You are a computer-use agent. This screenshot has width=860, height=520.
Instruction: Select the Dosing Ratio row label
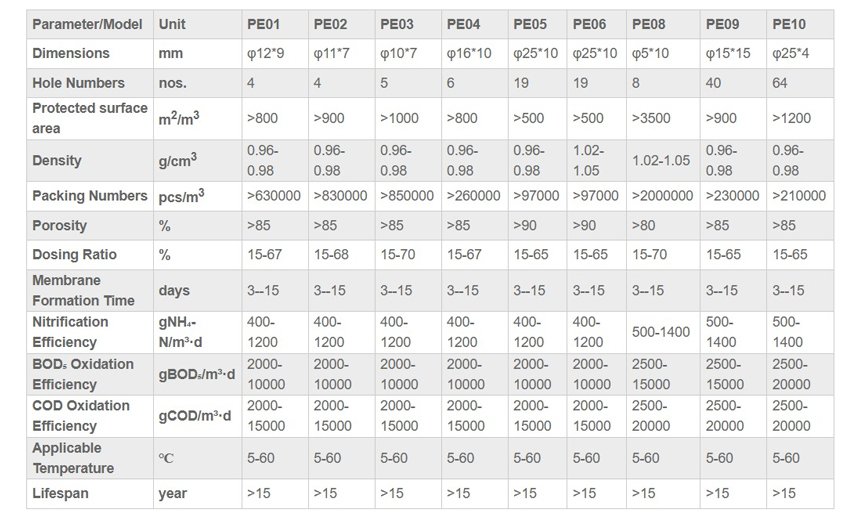(74, 255)
